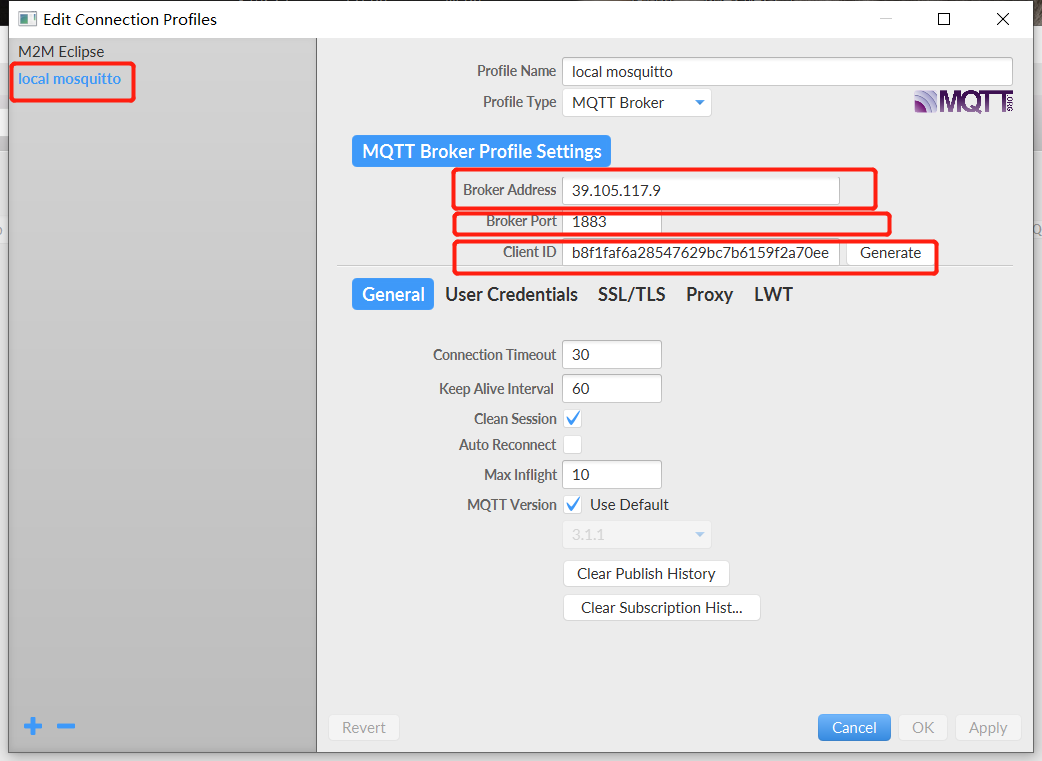Open the Profile Type dropdown
The height and width of the screenshot is (761, 1042).
tap(637, 103)
